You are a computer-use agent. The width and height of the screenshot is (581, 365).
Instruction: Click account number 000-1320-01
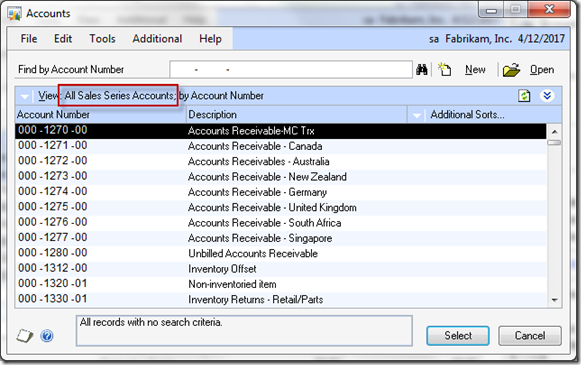[53, 283]
